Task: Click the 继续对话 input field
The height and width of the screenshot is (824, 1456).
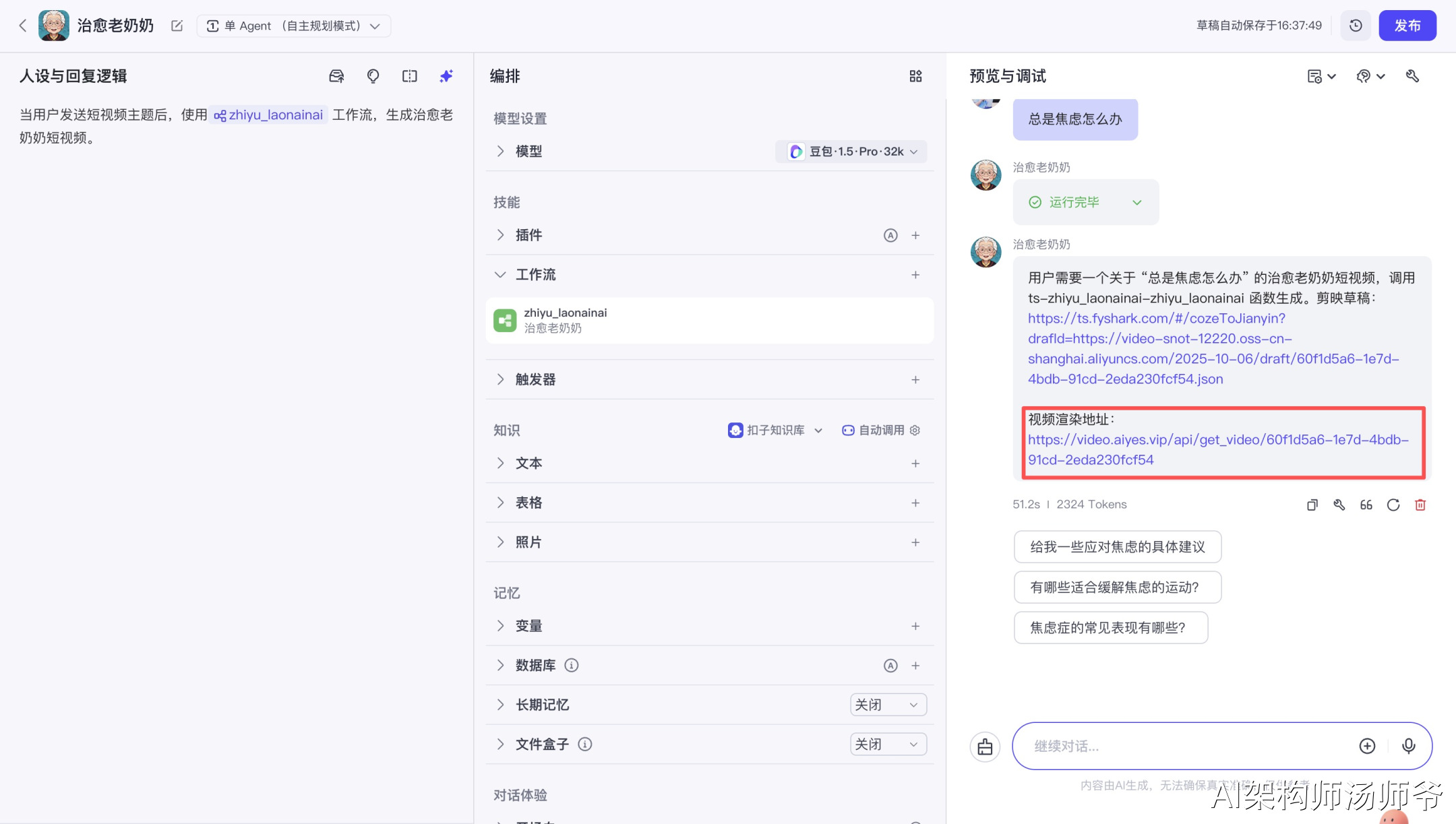Action: (x=1186, y=746)
